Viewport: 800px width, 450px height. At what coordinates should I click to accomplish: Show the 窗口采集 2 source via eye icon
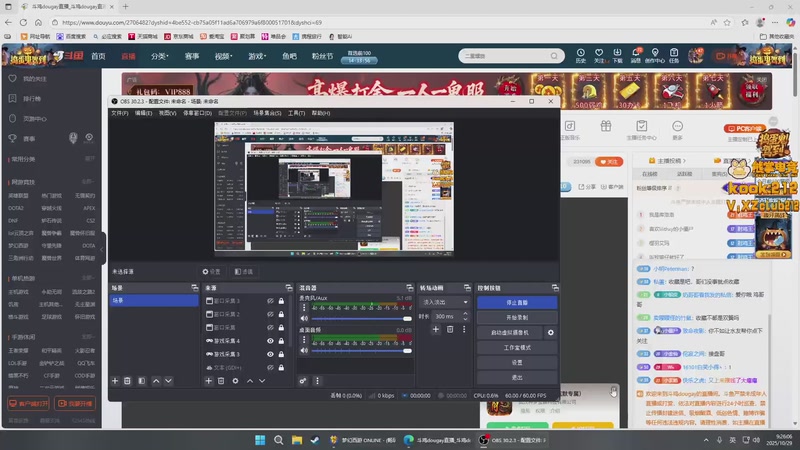270,314
